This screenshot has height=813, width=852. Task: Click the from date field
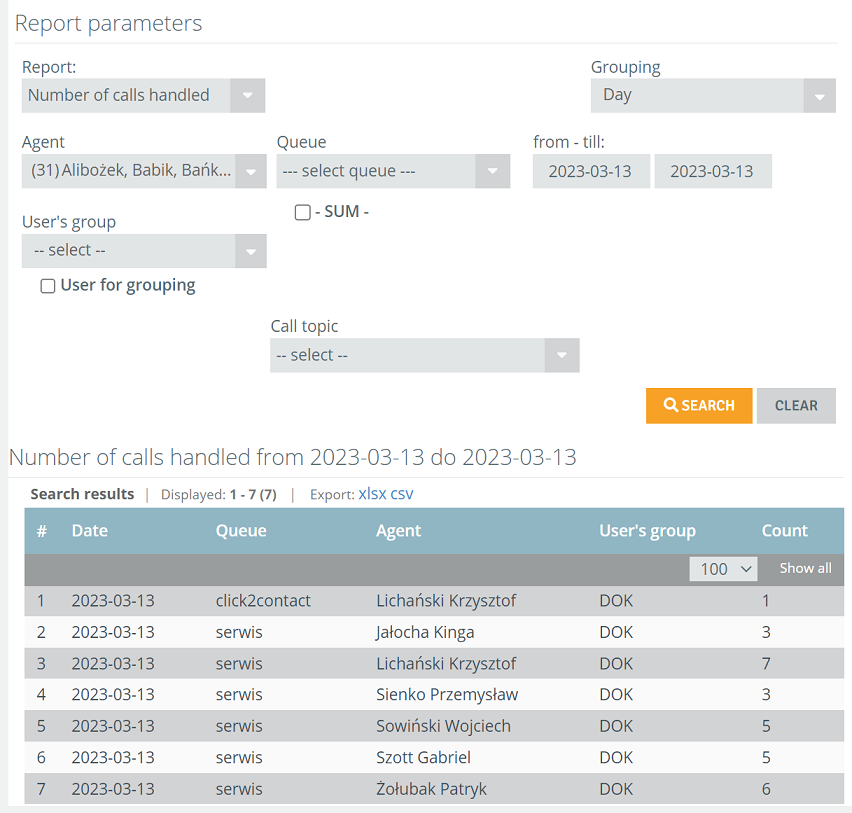coord(591,171)
